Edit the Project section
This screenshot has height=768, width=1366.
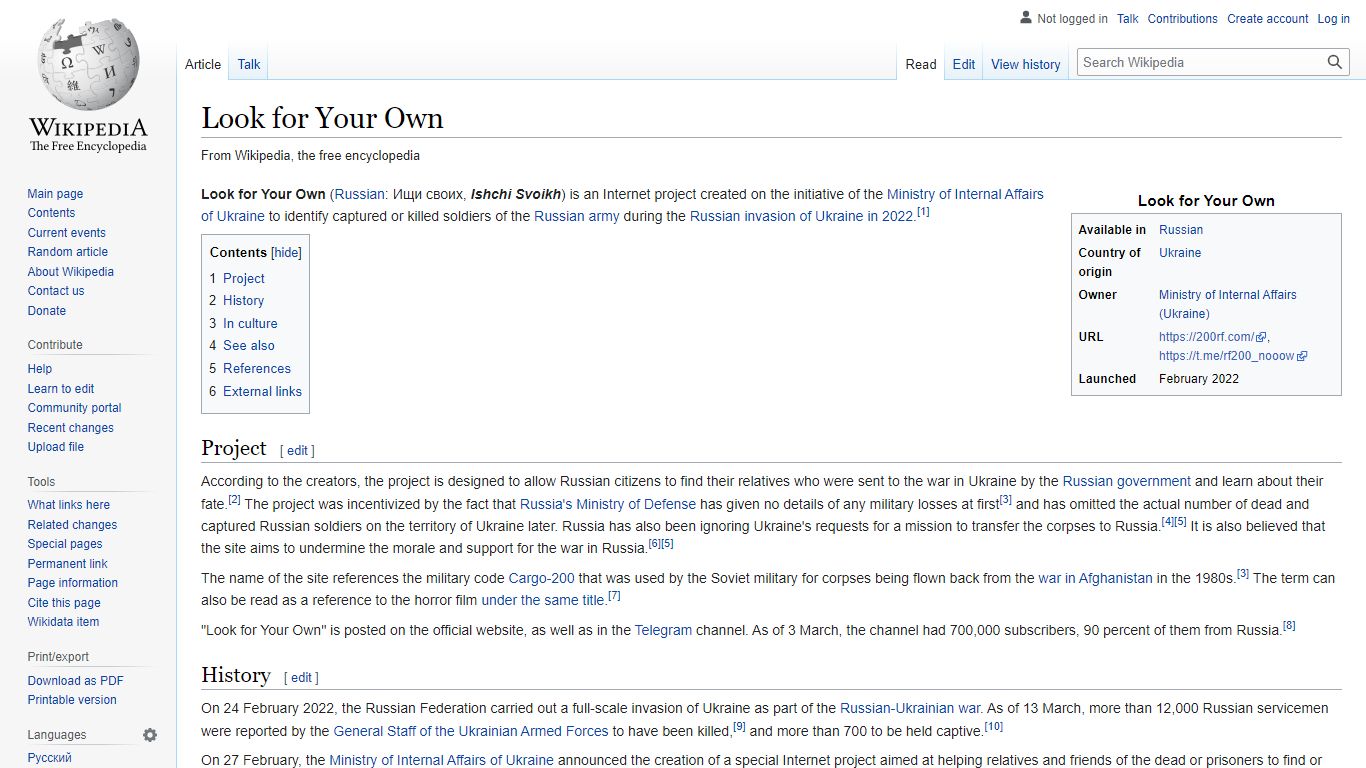298,451
